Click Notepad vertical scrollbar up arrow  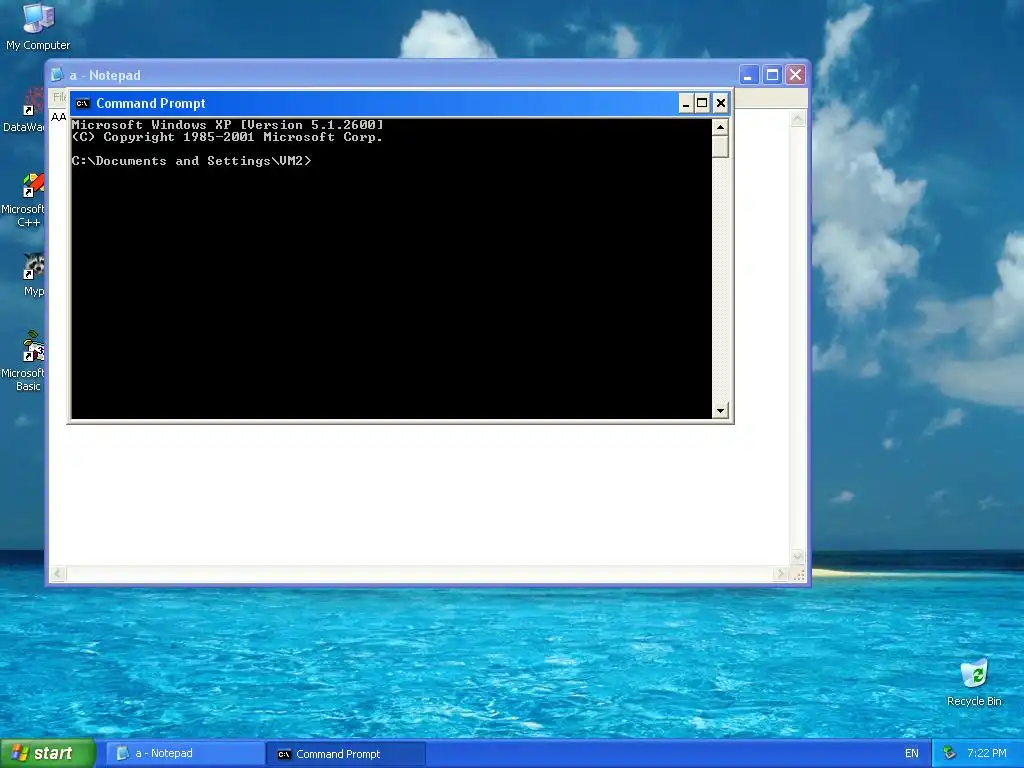(x=798, y=119)
